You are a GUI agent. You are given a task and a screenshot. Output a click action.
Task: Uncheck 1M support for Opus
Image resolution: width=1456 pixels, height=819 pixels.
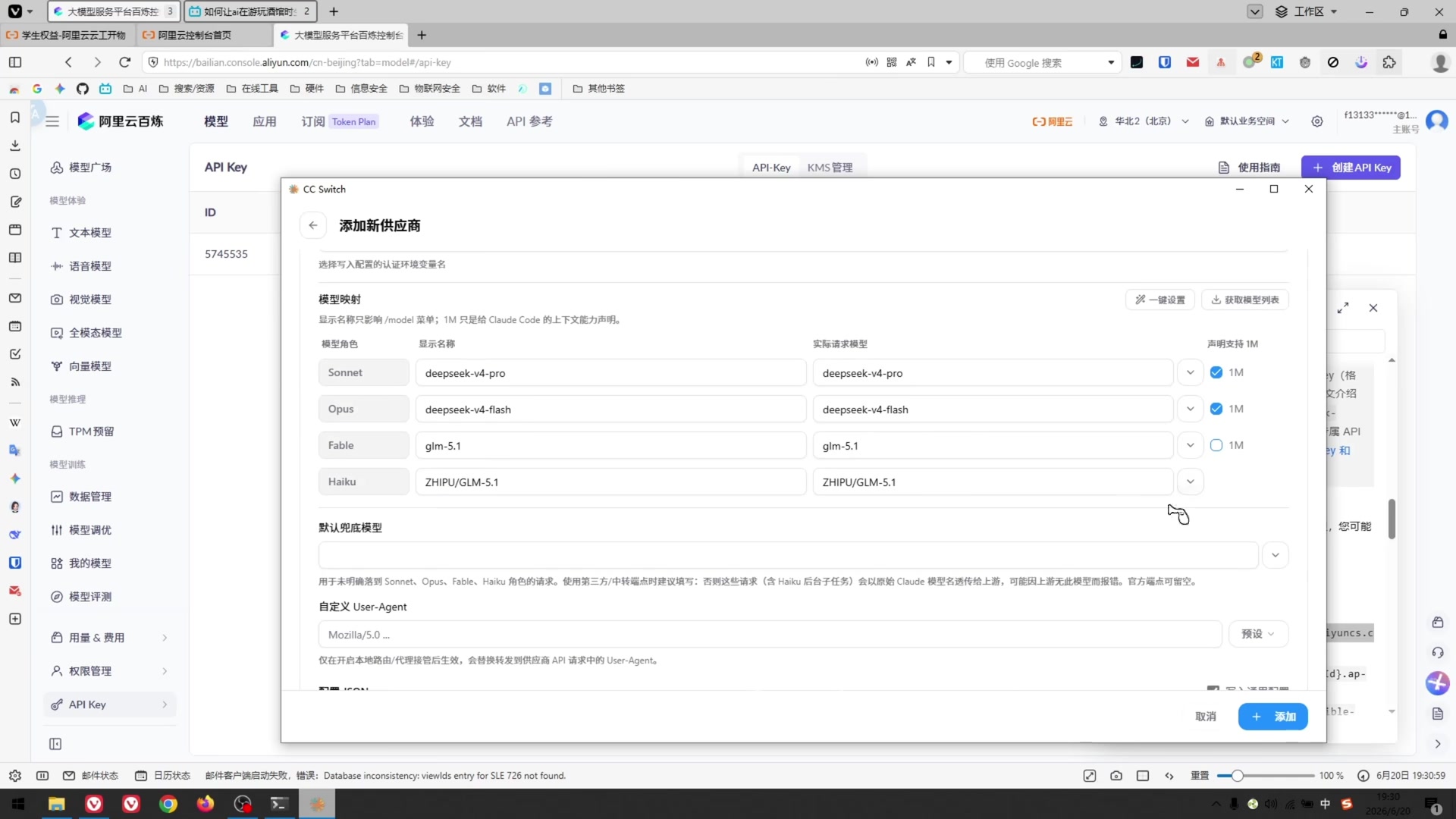point(1216,409)
